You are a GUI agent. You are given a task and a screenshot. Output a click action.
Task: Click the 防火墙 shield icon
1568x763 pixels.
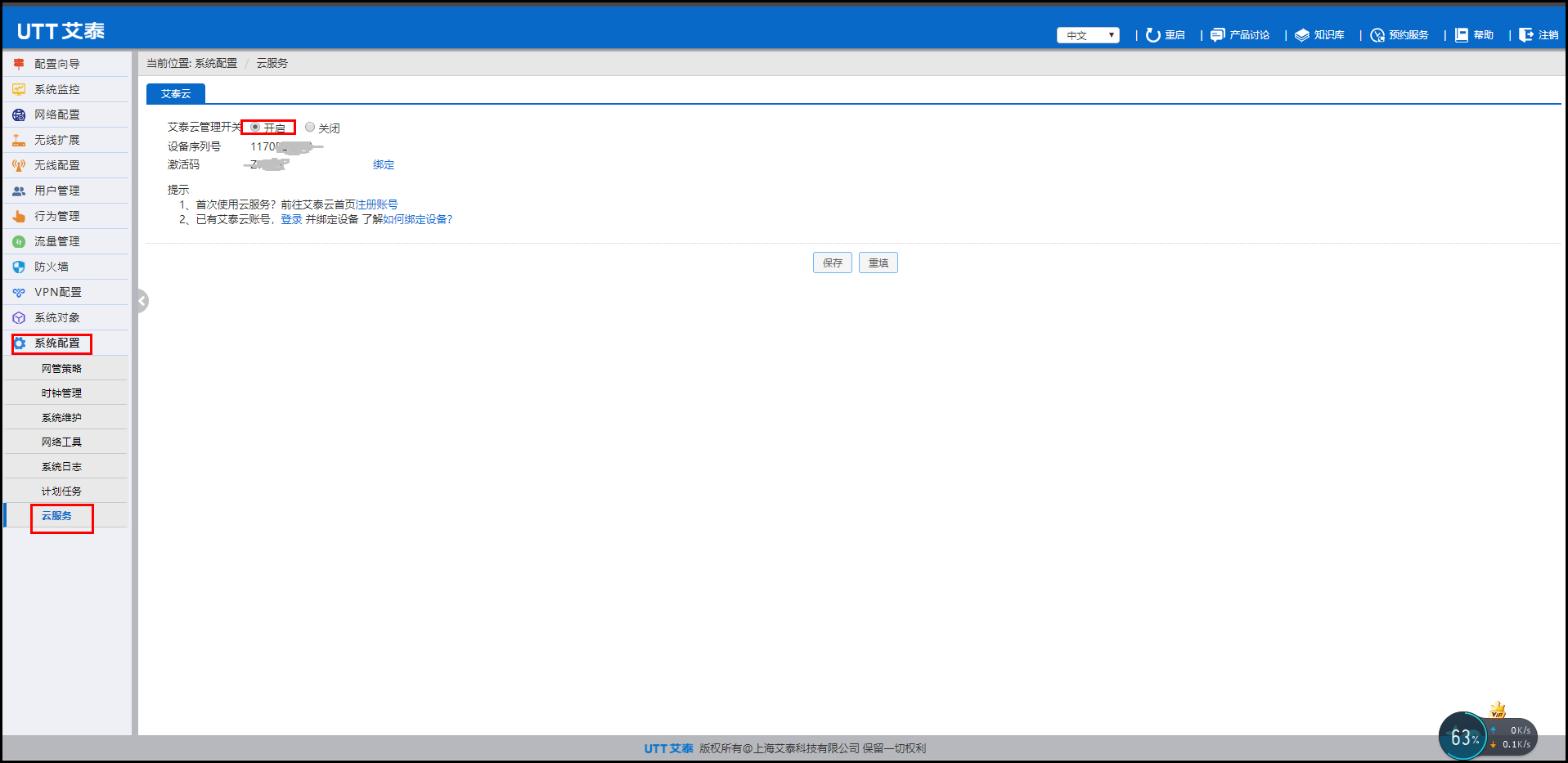[x=19, y=267]
